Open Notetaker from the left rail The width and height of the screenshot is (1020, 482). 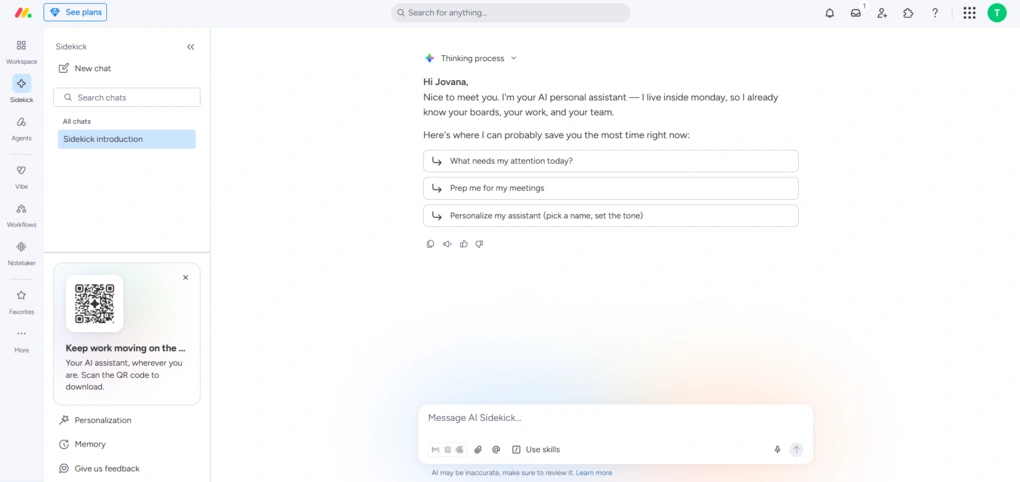tap(21, 254)
